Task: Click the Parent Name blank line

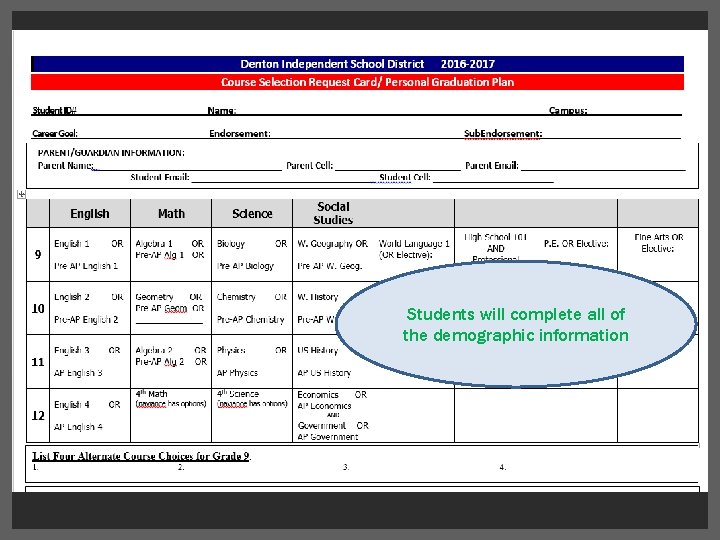Action: (x=188, y=169)
